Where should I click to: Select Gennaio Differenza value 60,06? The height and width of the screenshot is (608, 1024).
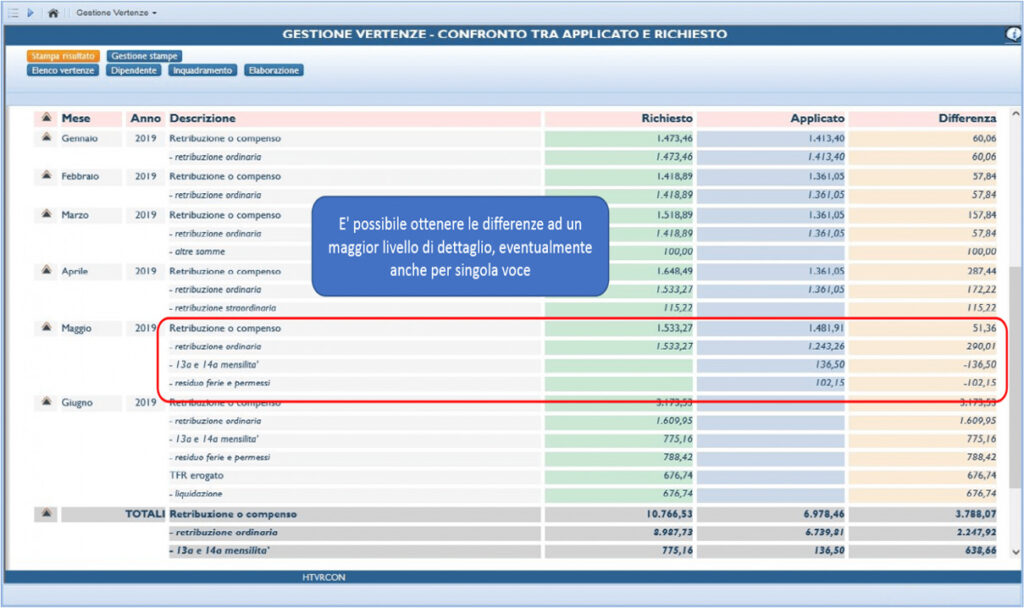click(x=984, y=138)
